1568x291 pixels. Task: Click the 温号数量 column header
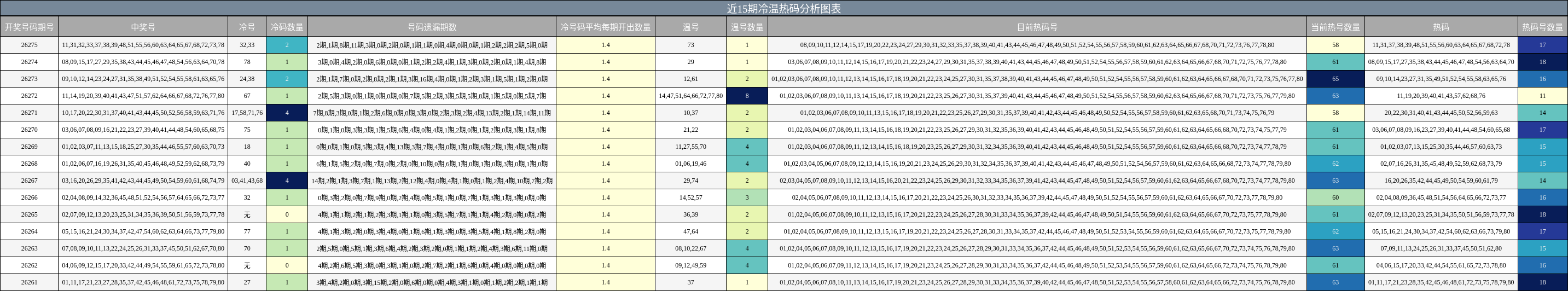(x=747, y=27)
